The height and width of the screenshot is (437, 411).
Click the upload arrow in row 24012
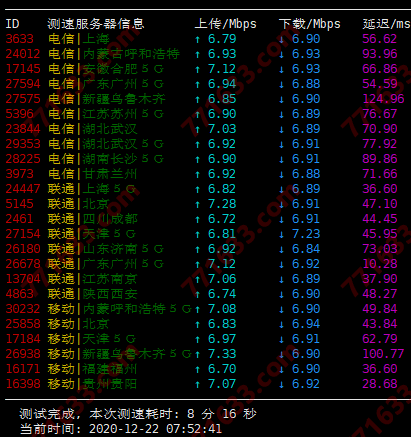pos(198,54)
